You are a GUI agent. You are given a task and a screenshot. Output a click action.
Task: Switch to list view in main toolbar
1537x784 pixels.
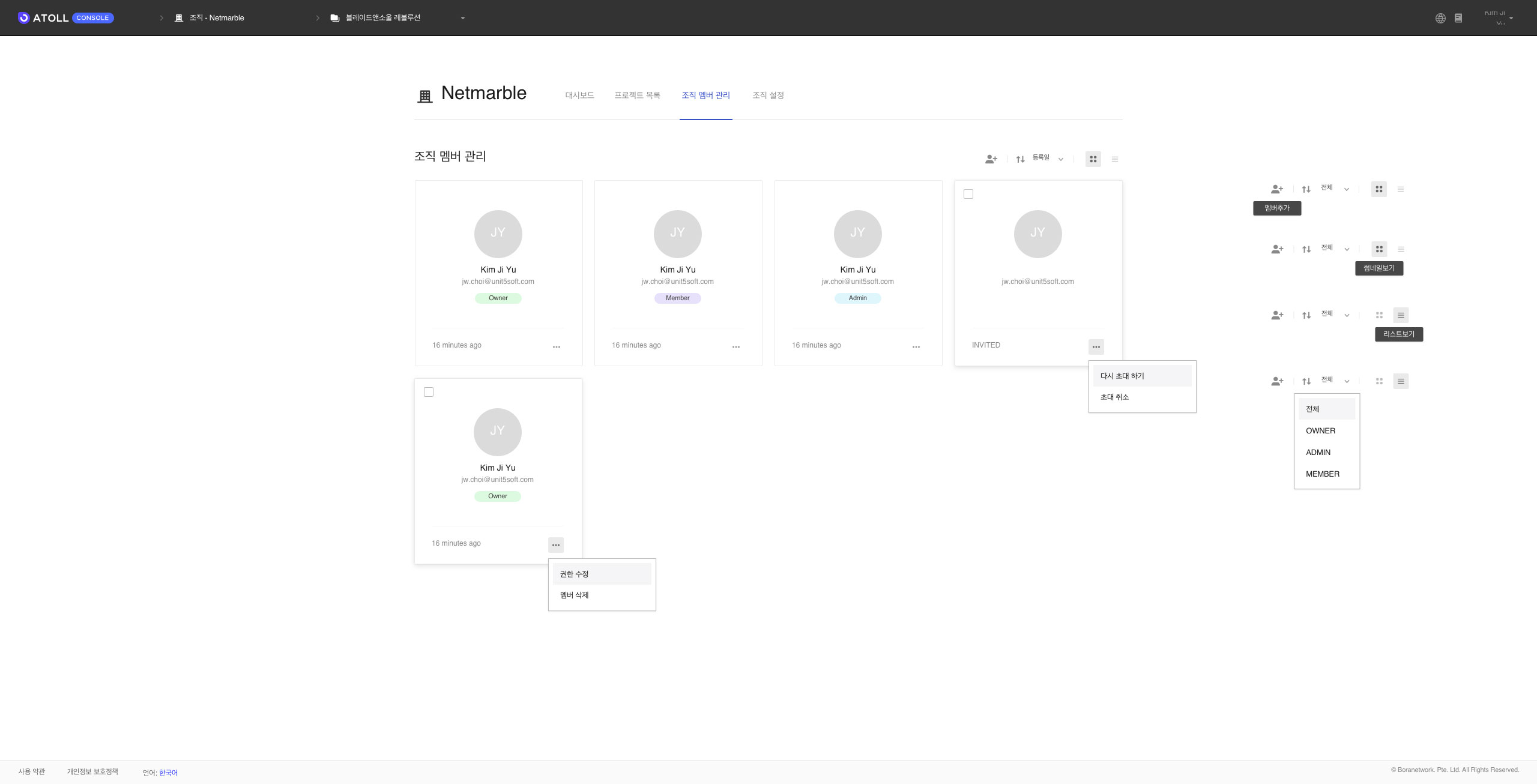(x=1114, y=159)
